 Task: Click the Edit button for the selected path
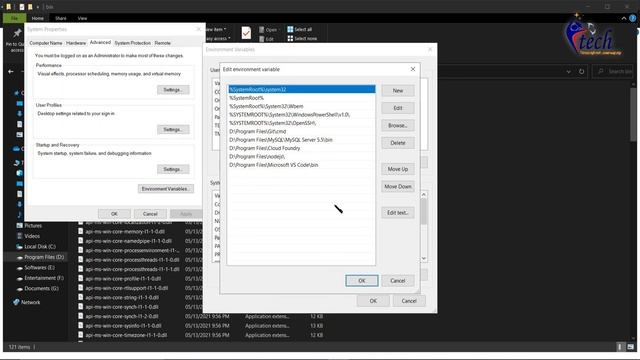point(398,108)
